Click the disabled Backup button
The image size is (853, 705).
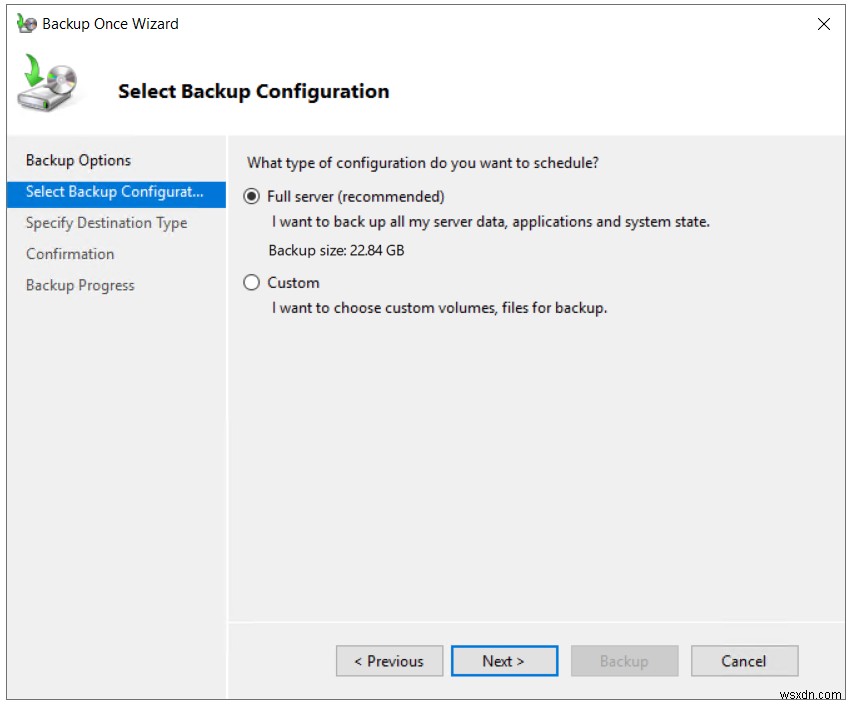[624, 660]
